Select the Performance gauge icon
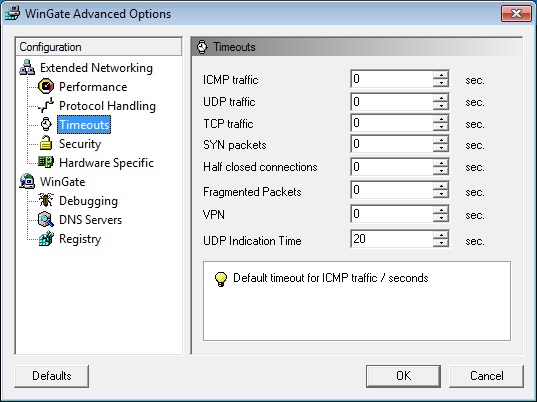The image size is (537, 402). tap(46, 86)
